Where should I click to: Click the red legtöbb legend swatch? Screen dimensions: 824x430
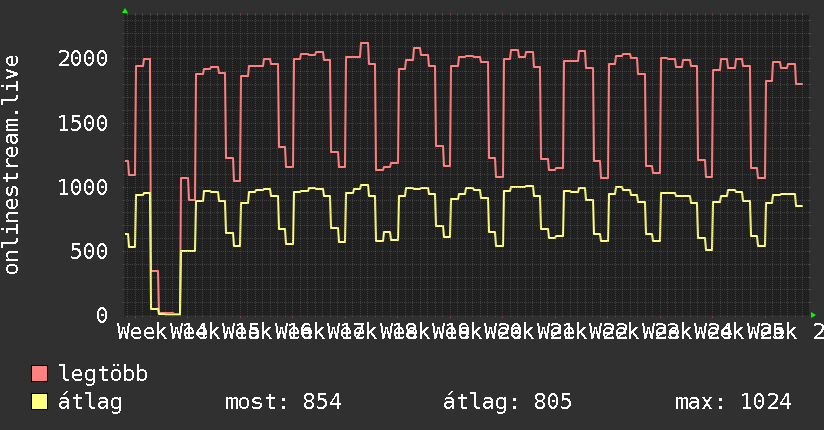39,373
